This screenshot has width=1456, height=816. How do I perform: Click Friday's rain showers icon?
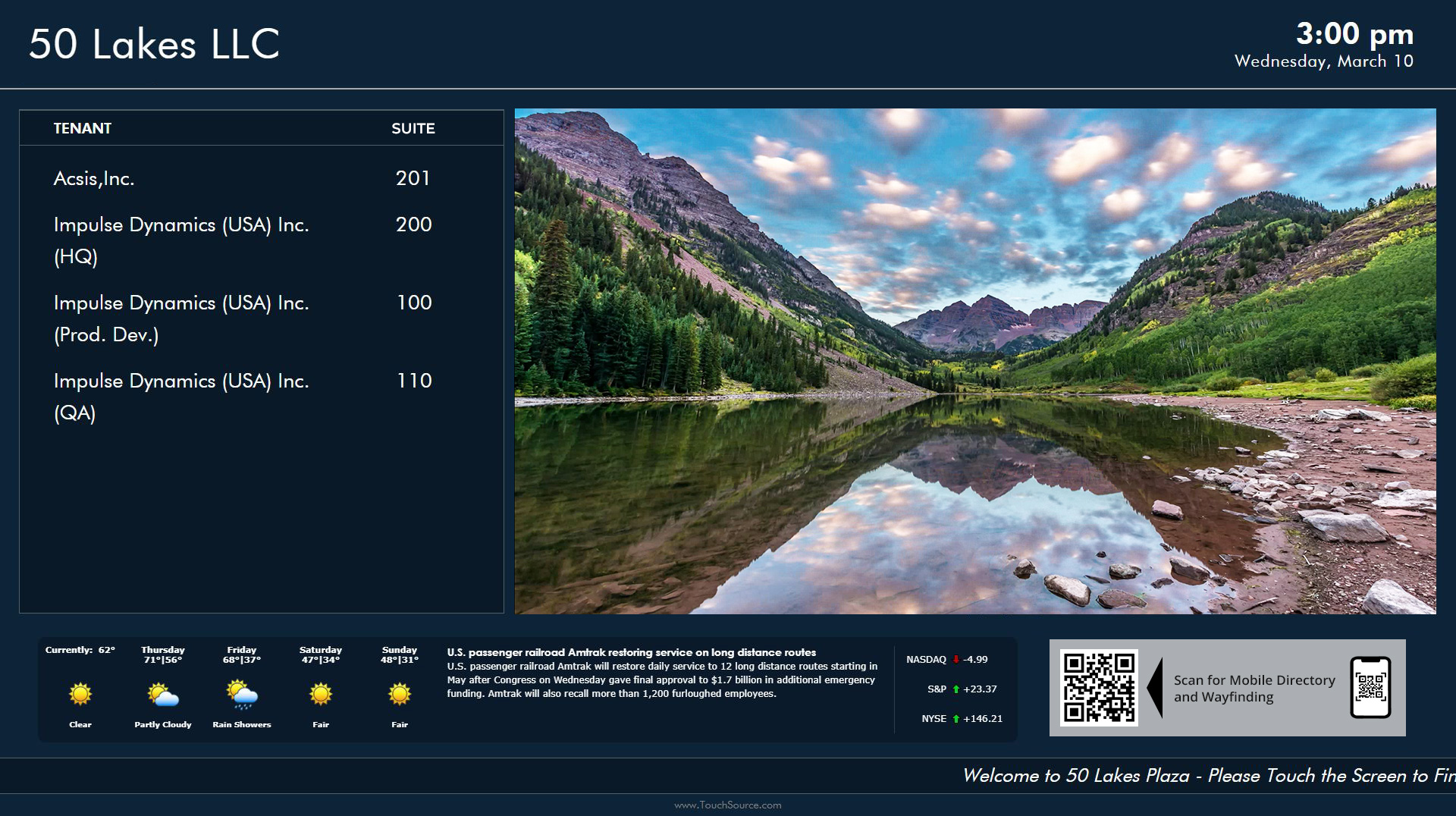point(241,692)
